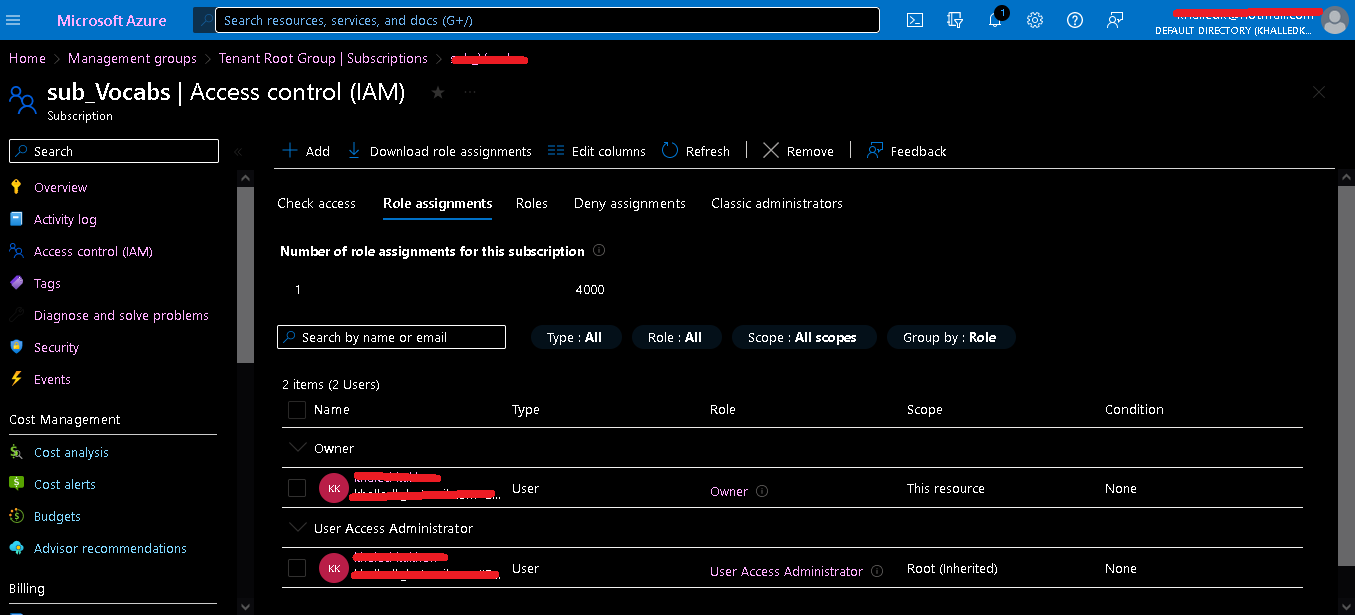The width and height of the screenshot is (1355, 615).
Task: Click the sidebar scroll down arrow
Action: tap(245, 606)
